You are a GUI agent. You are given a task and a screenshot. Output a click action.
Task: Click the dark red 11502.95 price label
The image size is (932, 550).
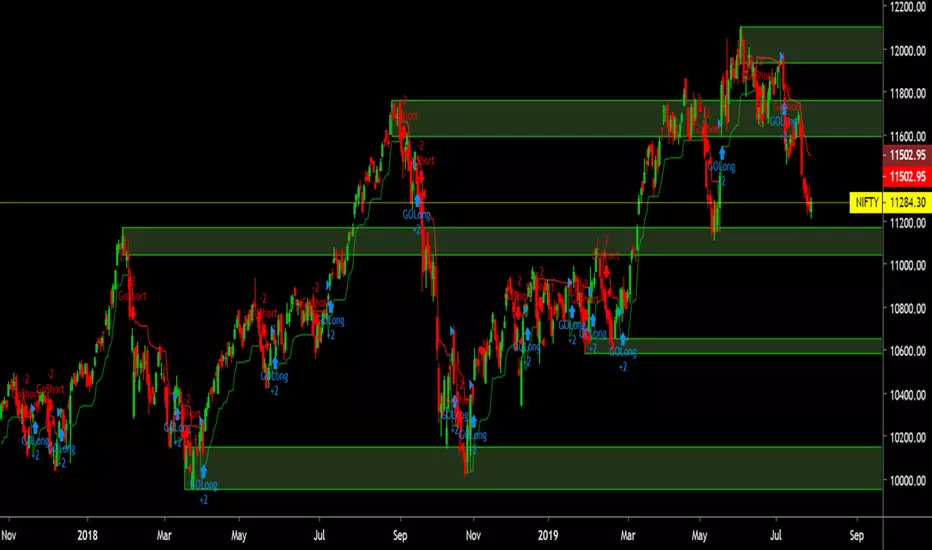coord(907,155)
